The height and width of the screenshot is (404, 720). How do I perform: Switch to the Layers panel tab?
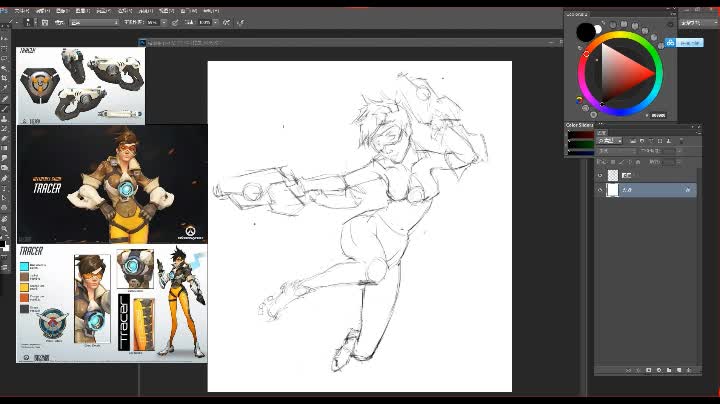click(x=602, y=133)
